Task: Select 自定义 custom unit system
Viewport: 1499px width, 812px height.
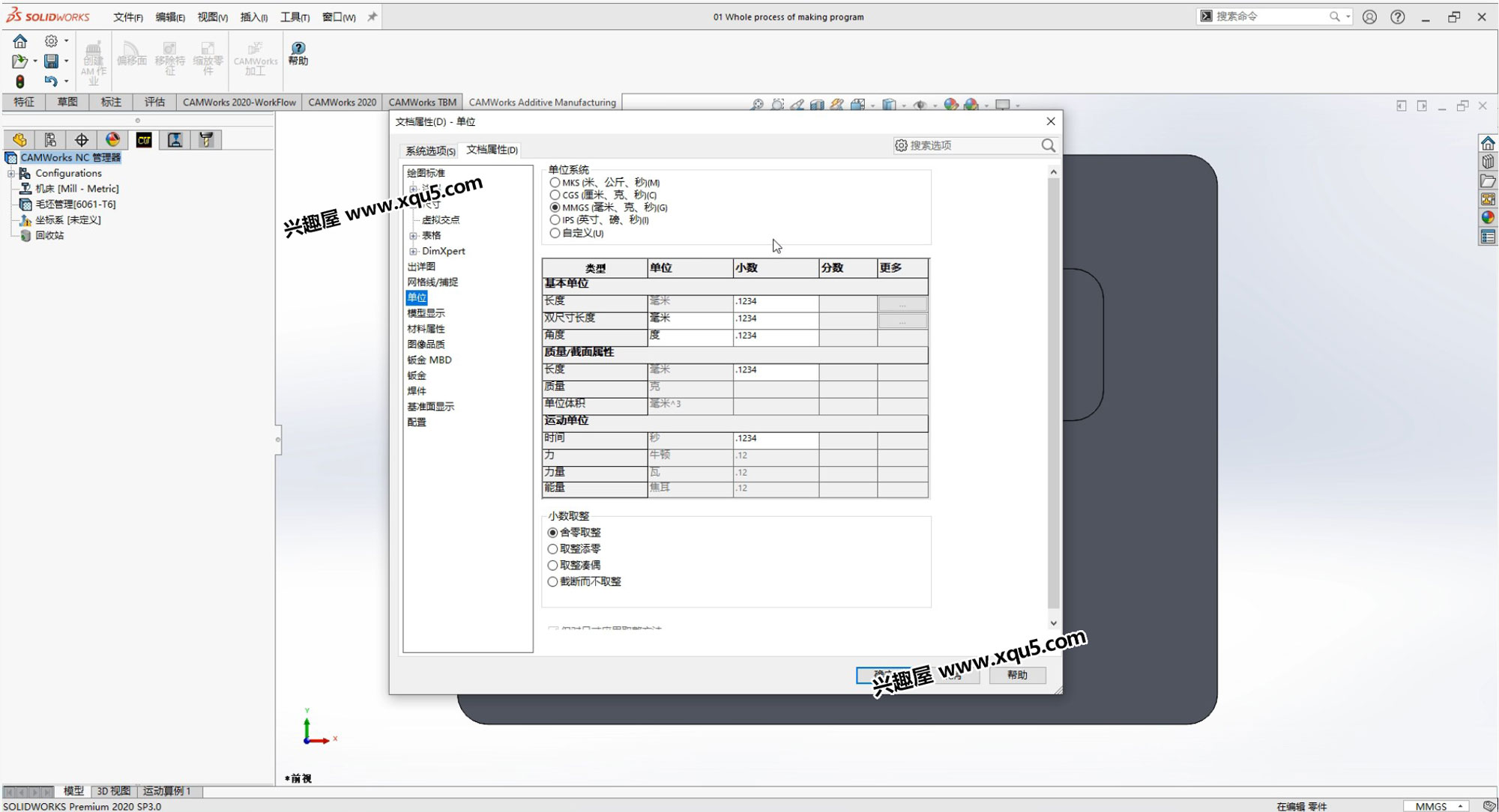Action: tap(555, 233)
